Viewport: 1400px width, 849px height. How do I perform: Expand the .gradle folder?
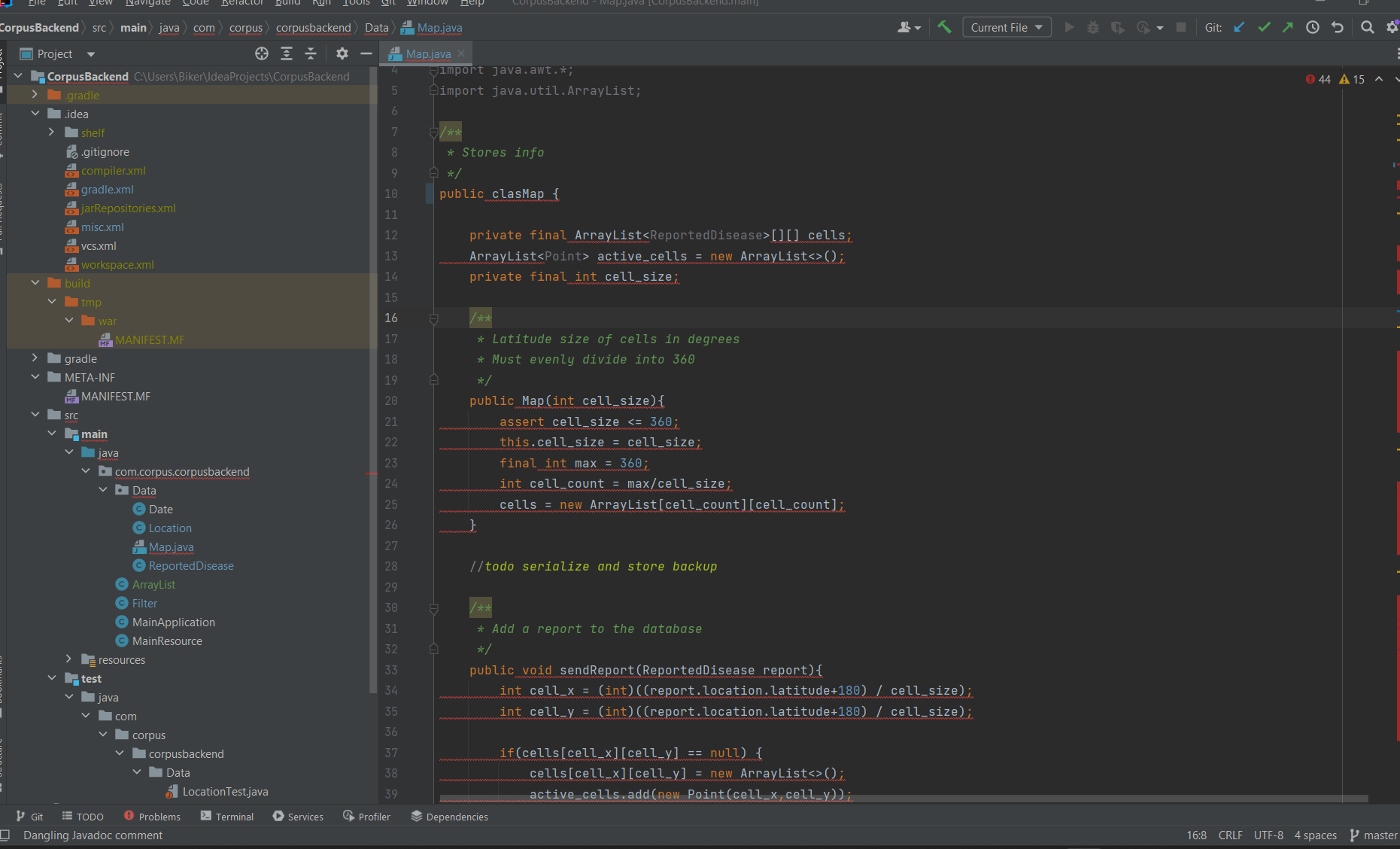tap(35, 95)
